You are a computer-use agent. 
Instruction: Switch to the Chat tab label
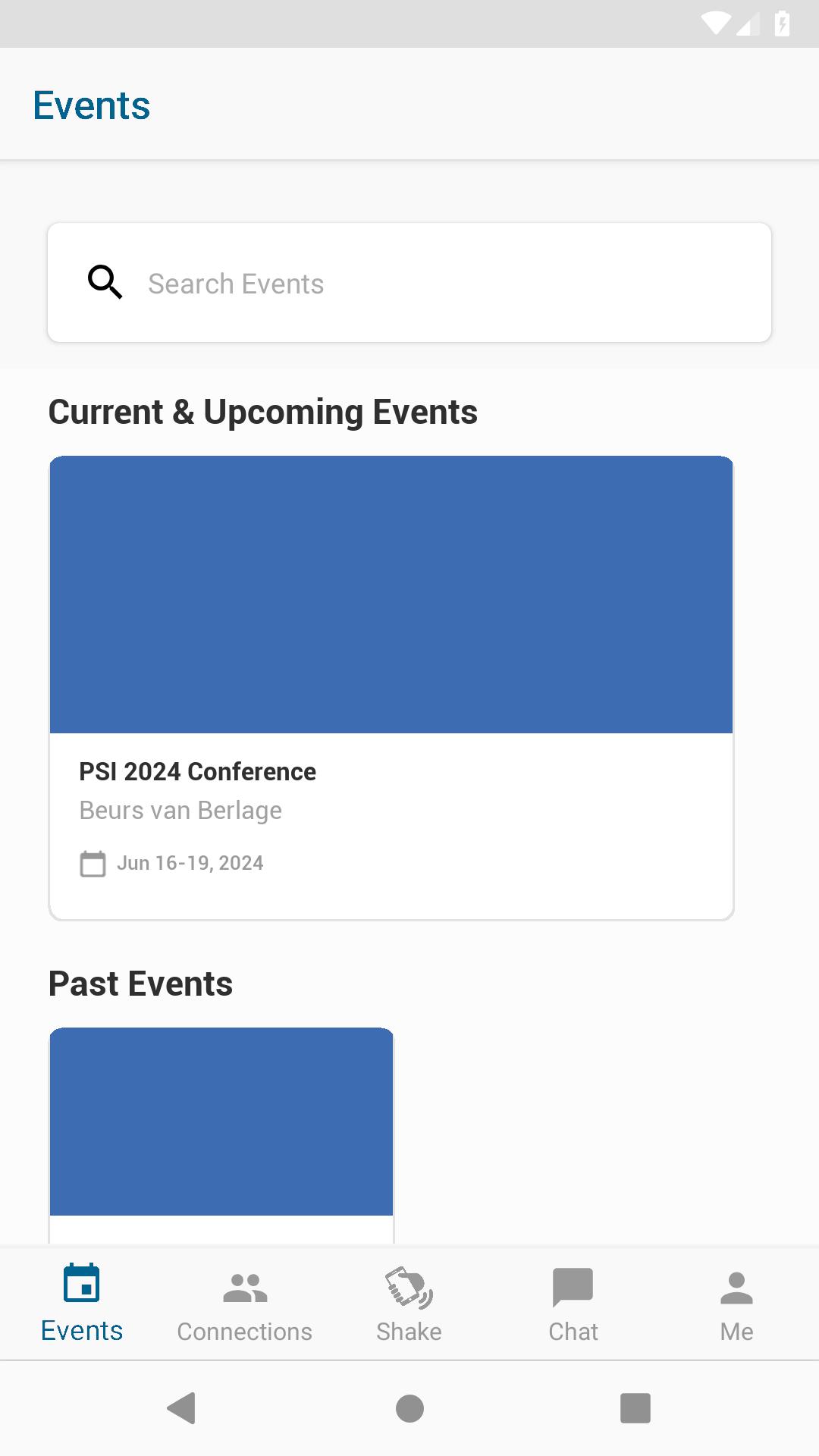tap(573, 1332)
